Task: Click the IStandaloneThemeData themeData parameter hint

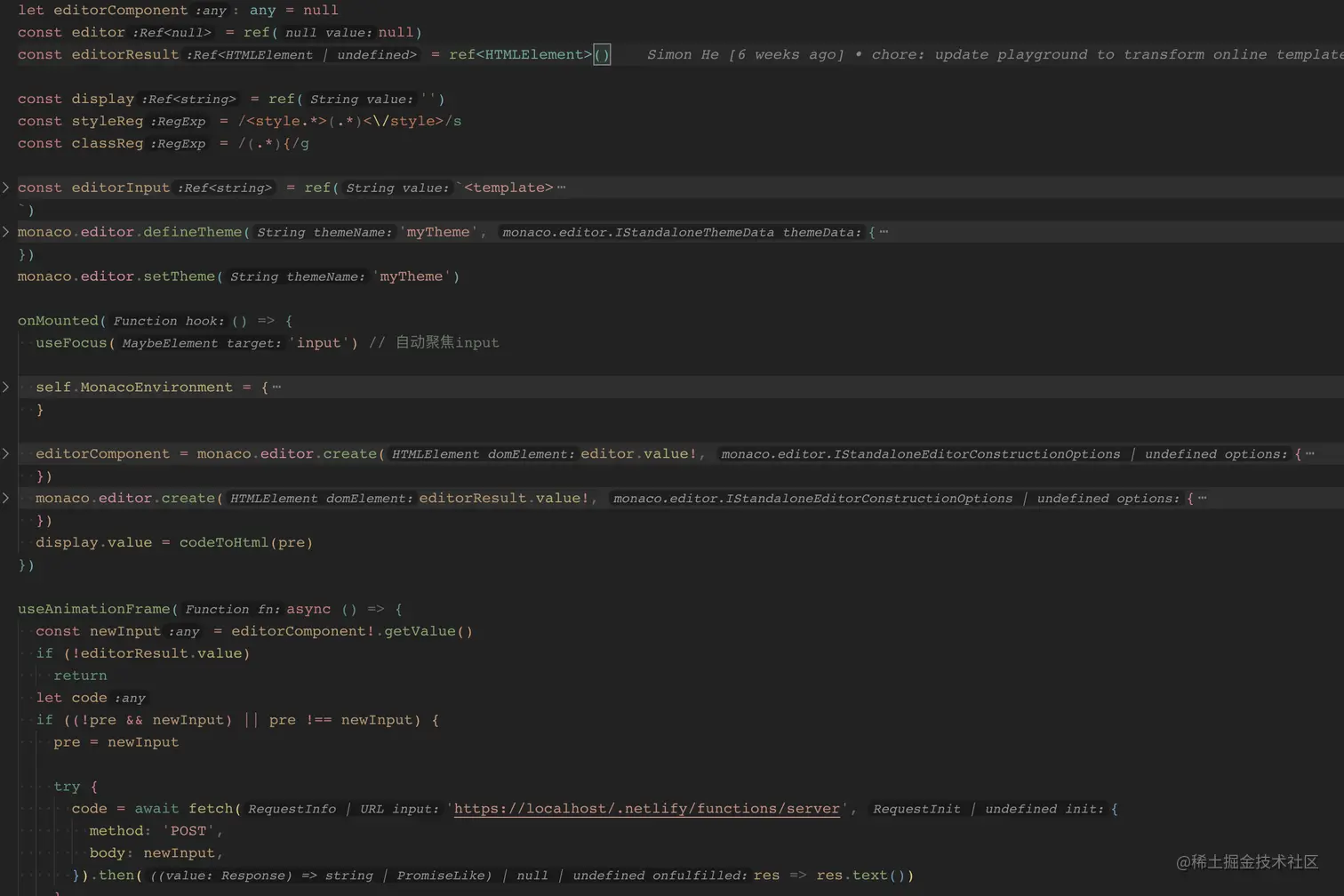Action: 682,232
